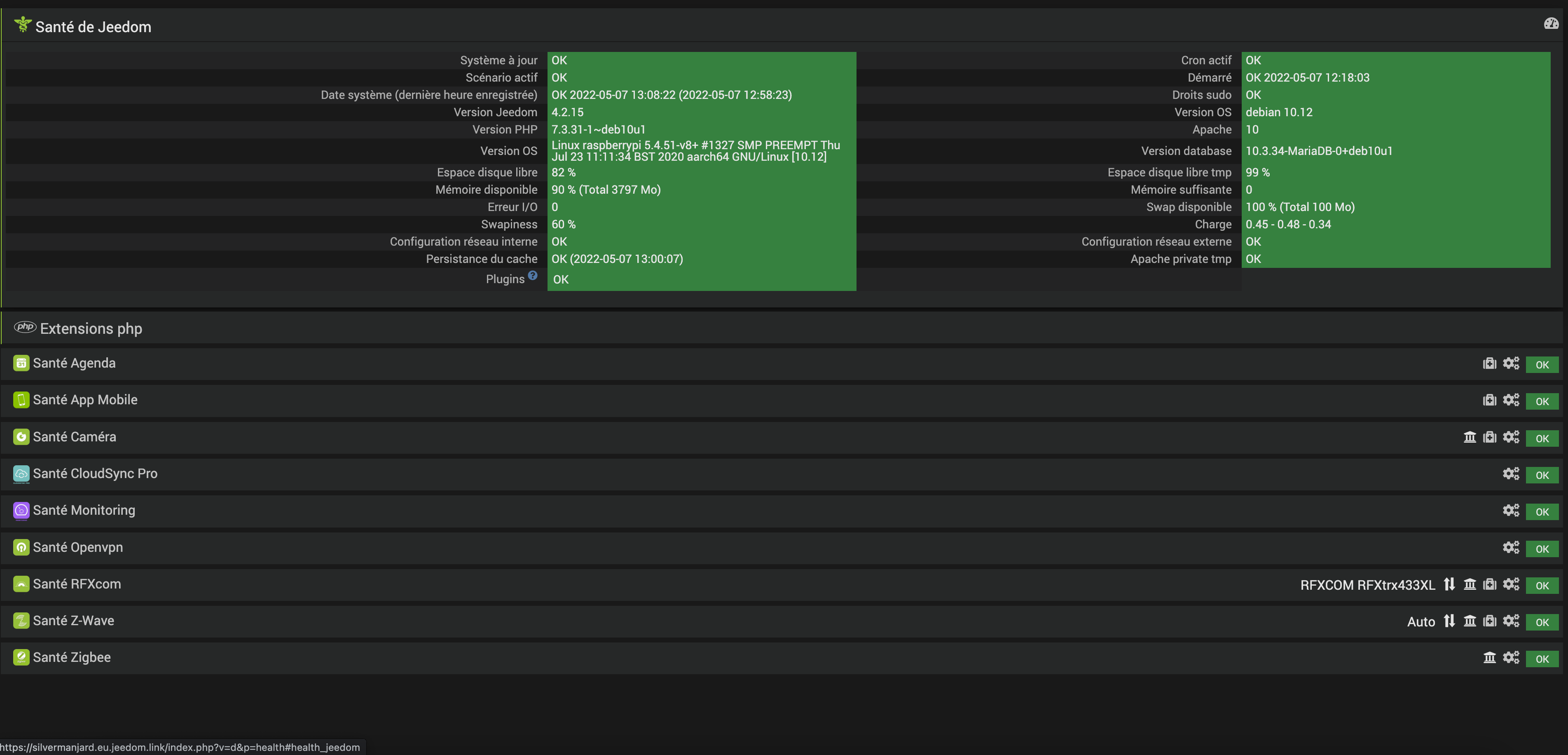Expand the Santé Openvpn panel
The width and height of the screenshot is (1568, 755).
point(78,547)
